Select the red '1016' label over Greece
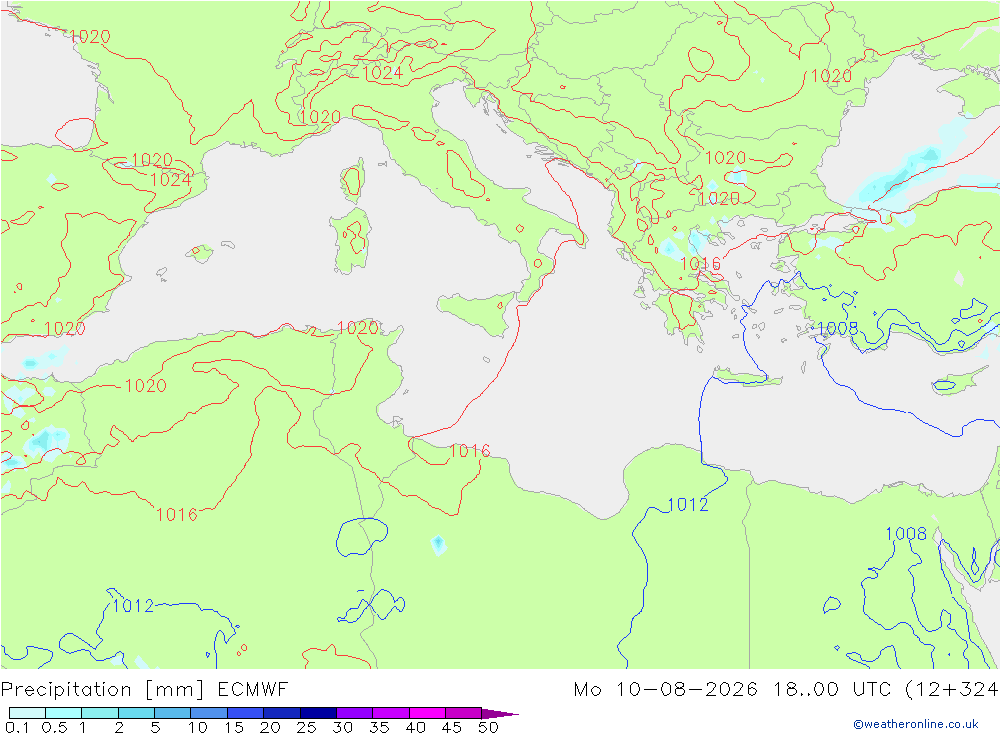 pos(700,263)
